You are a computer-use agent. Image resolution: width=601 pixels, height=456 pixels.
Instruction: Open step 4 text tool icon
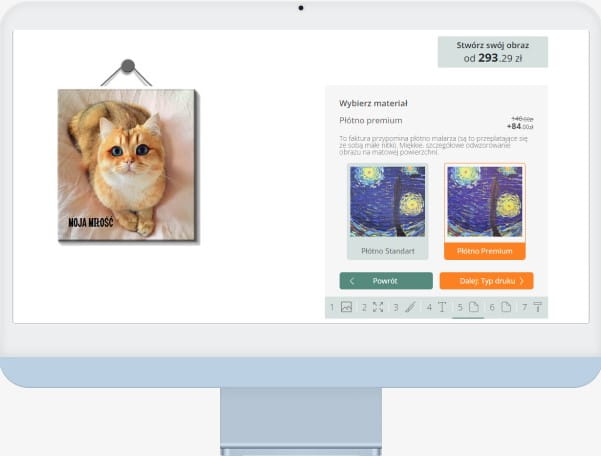pos(442,307)
